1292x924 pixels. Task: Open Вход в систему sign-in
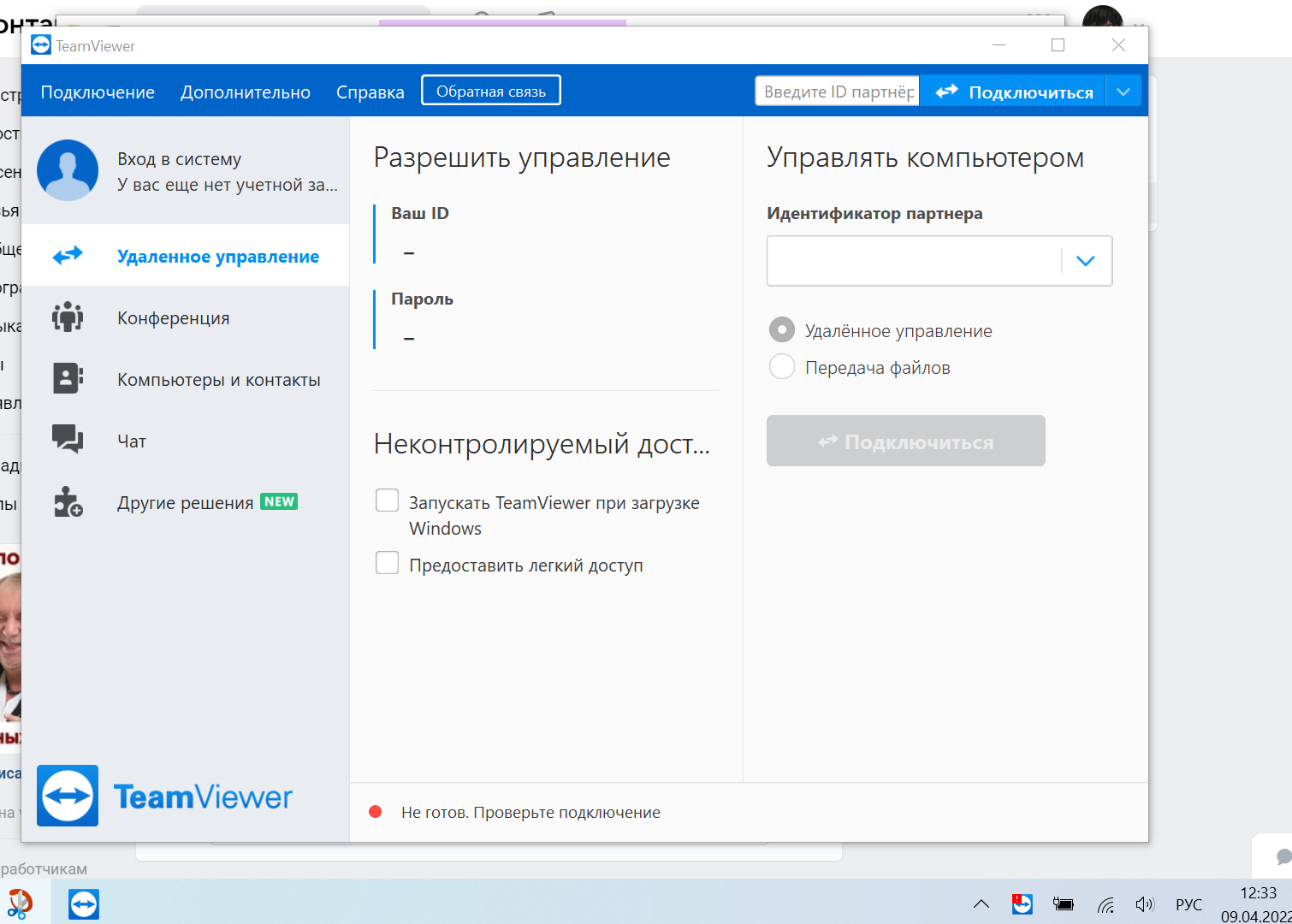(x=179, y=159)
